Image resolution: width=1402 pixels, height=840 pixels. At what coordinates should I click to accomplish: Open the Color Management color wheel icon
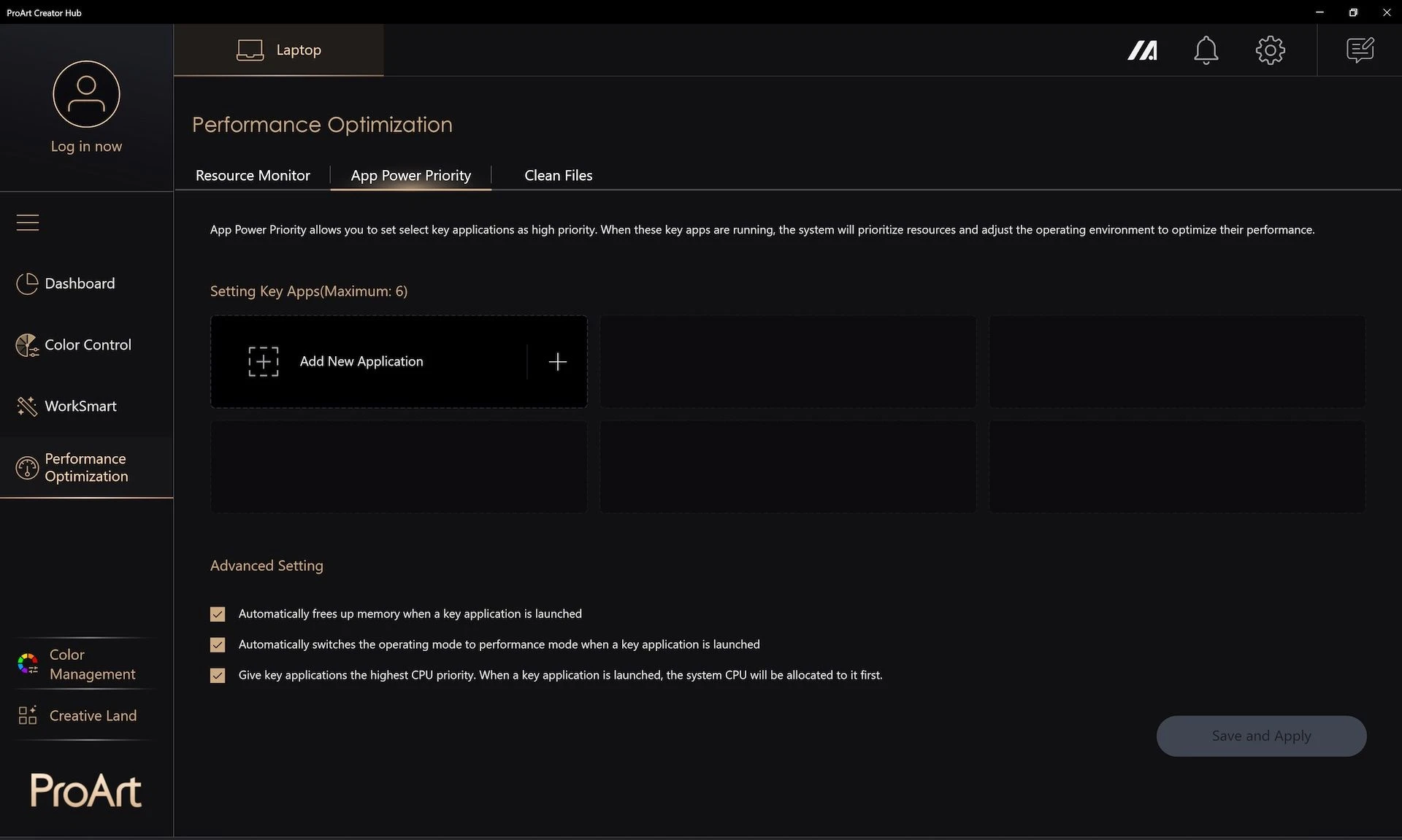coord(28,663)
